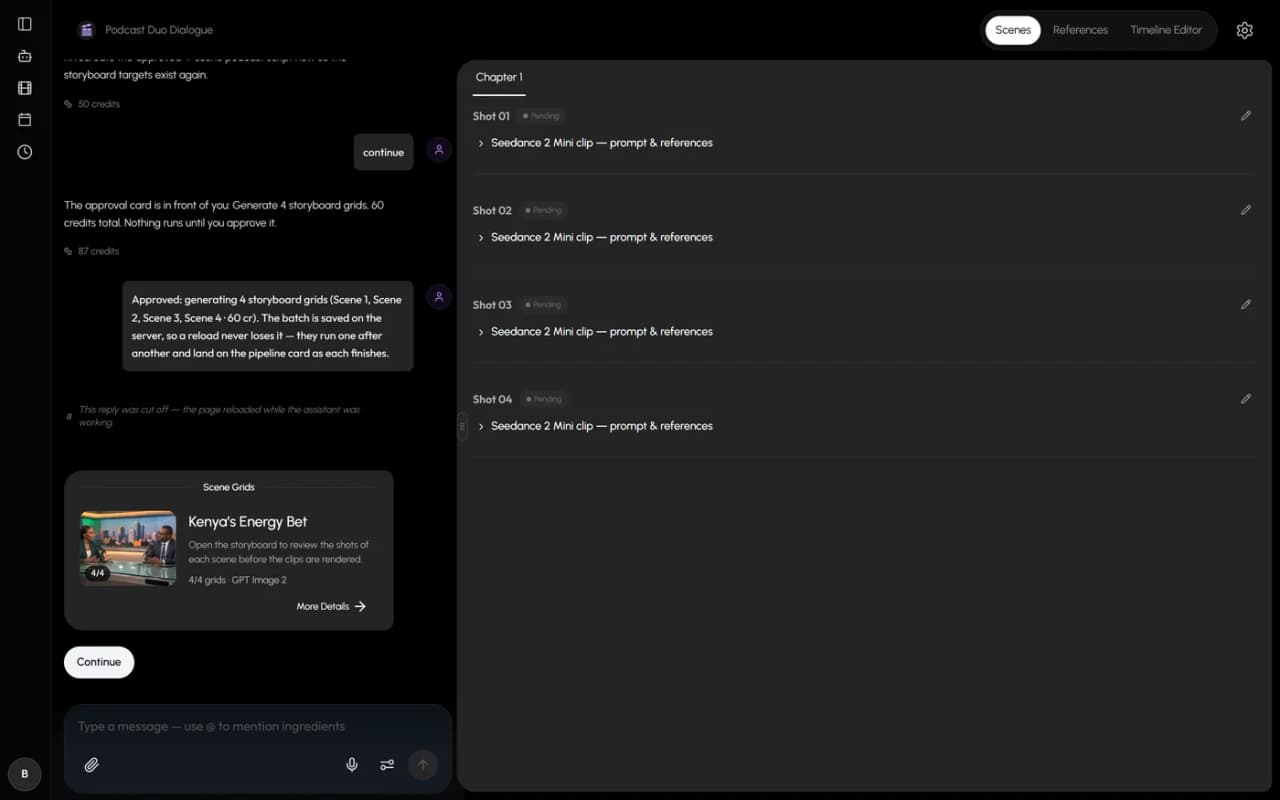This screenshot has width=1280, height=800.
Task: Open the calendar icon in sidebar
Action: pos(25,120)
